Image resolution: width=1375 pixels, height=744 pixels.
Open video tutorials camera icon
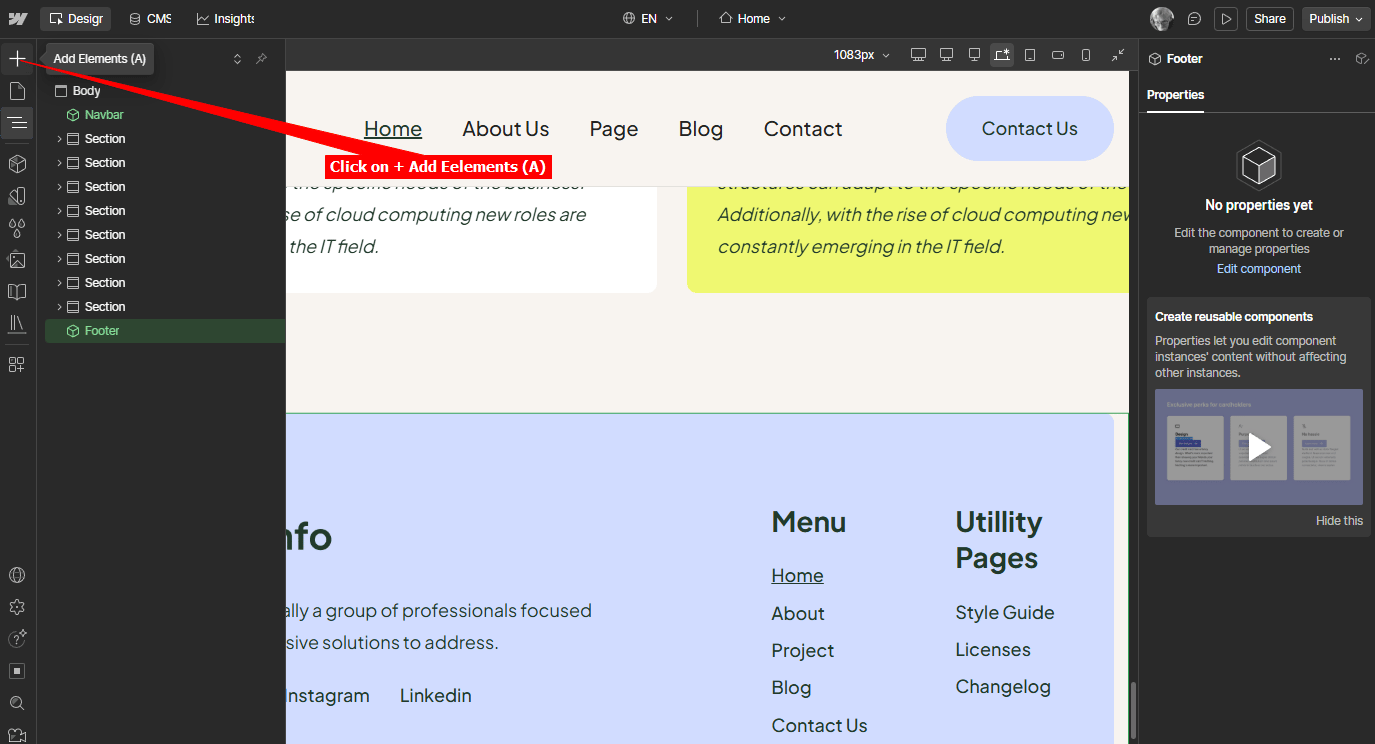tap(17, 735)
